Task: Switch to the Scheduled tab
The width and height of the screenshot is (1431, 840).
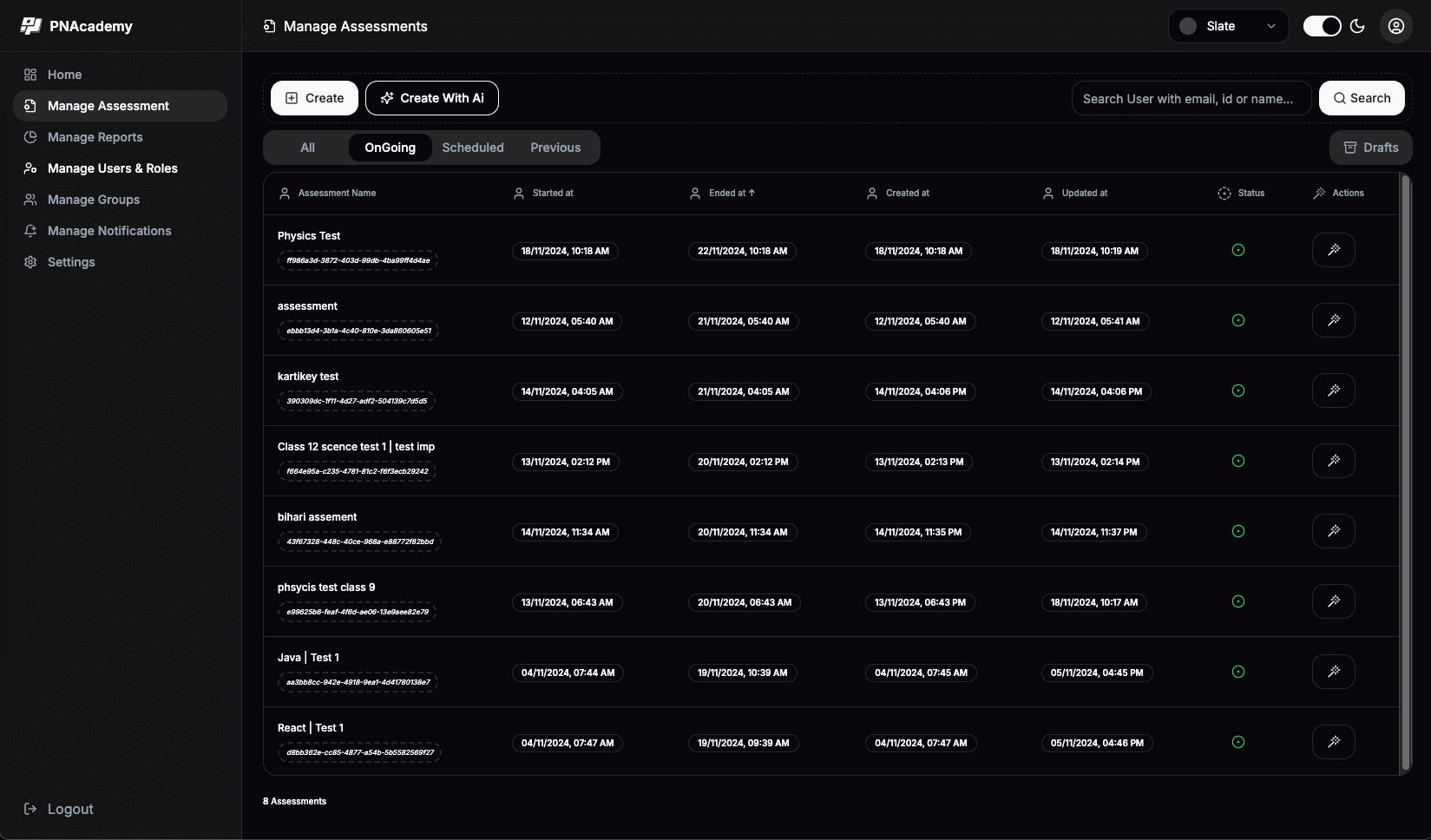Action: click(472, 148)
